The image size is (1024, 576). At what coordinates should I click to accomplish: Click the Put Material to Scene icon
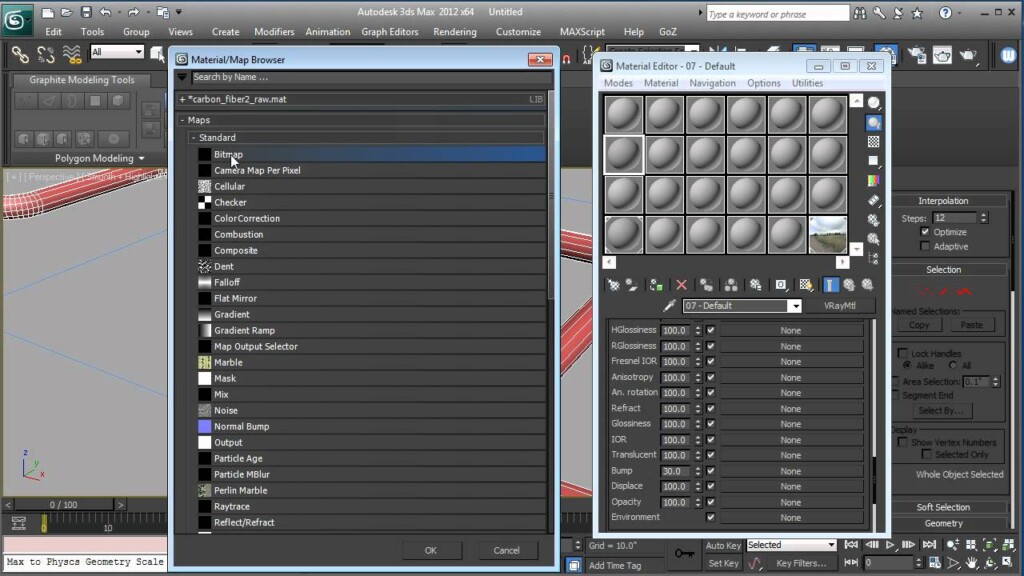632,285
